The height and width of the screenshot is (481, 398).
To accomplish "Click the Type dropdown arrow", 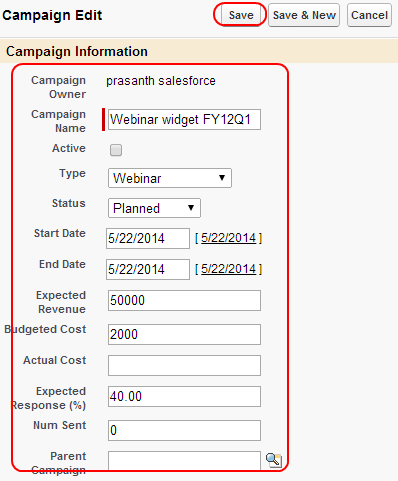I will 222,178.
